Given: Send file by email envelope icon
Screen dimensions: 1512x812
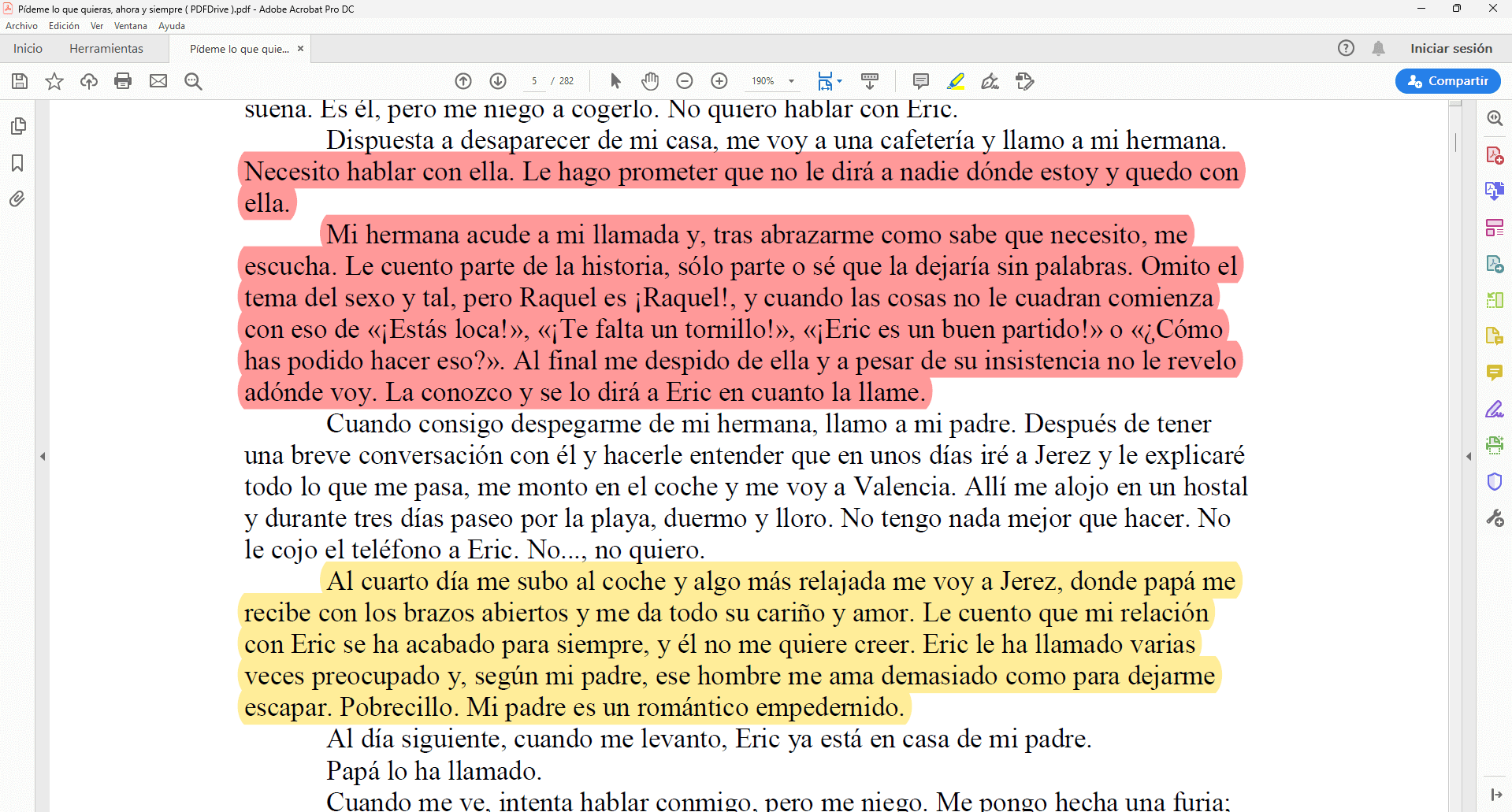Looking at the screenshot, I should tap(158, 81).
